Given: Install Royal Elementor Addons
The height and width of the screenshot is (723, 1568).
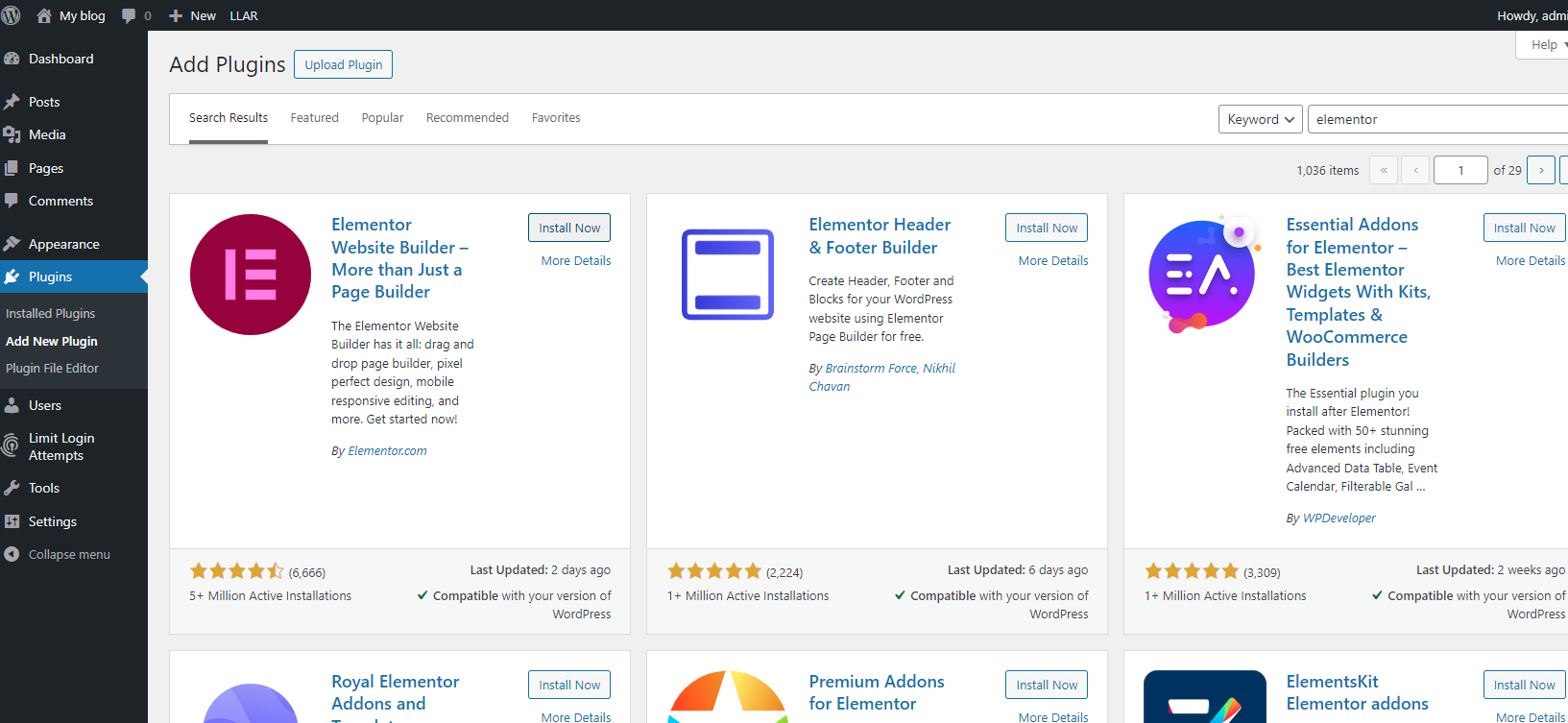Looking at the screenshot, I should point(569,685).
